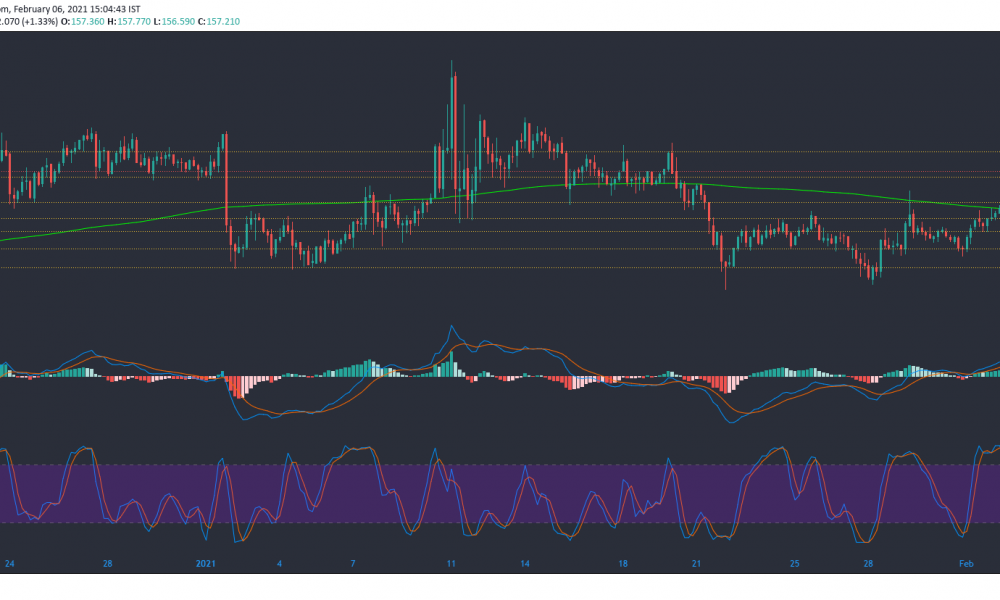This screenshot has width=1000, height=600.
Task: Click the open price value O:157.360
Action: click(x=82, y=22)
